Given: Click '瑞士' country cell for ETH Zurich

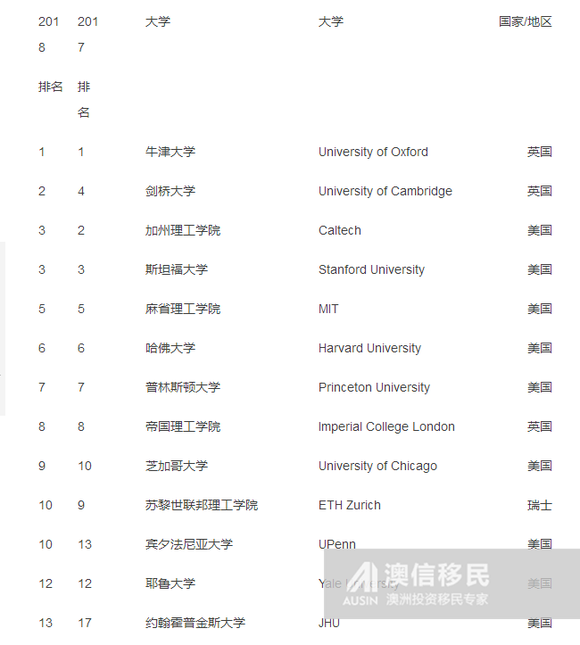Looking at the screenshot, I should (540, 505).
